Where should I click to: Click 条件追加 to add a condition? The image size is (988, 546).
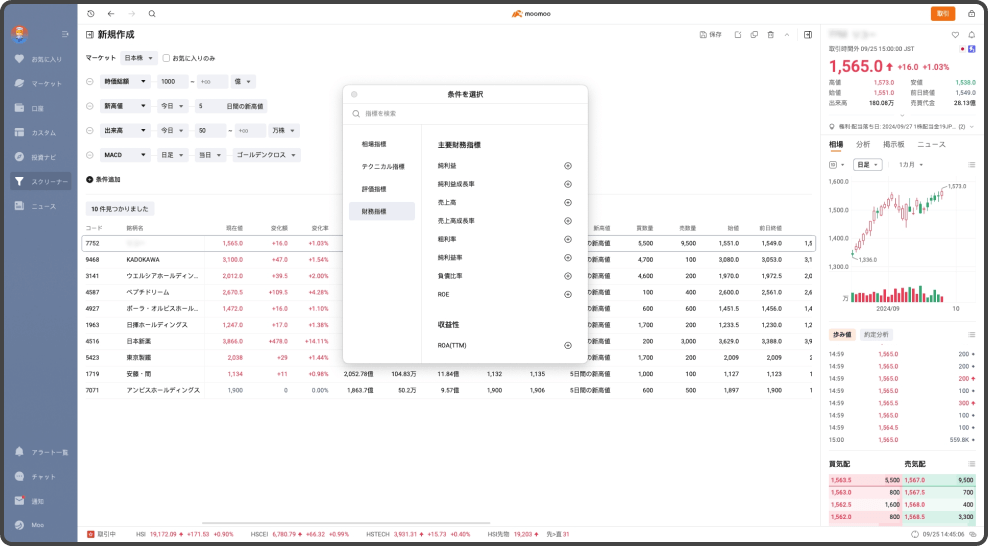click(x=103, y=180)
